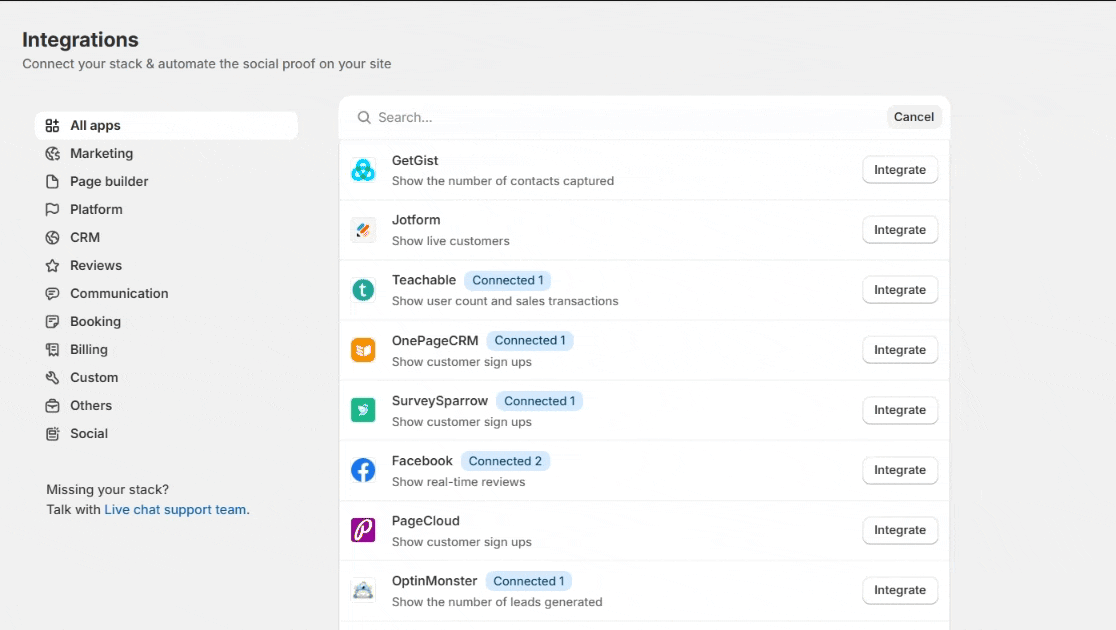1116x630 pixels.
Task: Click the Teachable app logo
Action: [x=363, y=290]
